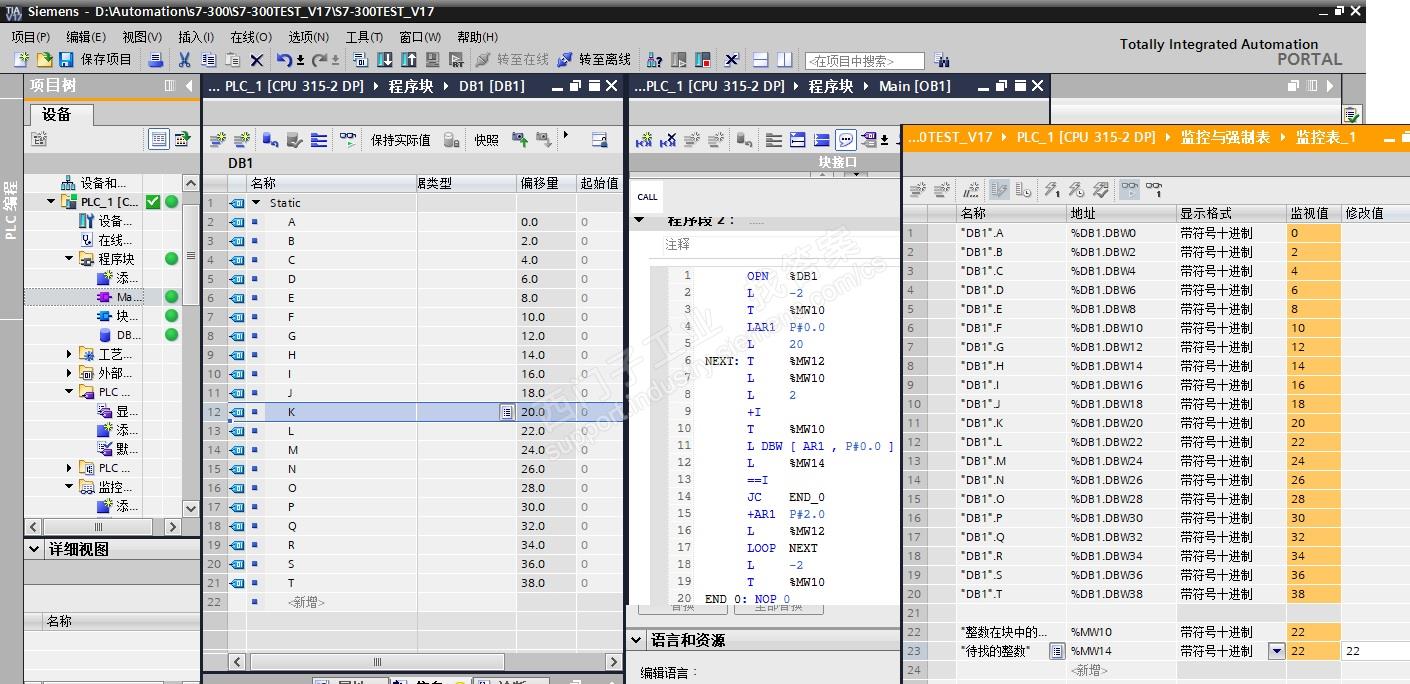Open the View (视图) menu
Image resolution: width=1410 pixels, height=684 pixels.
[142, 37]
